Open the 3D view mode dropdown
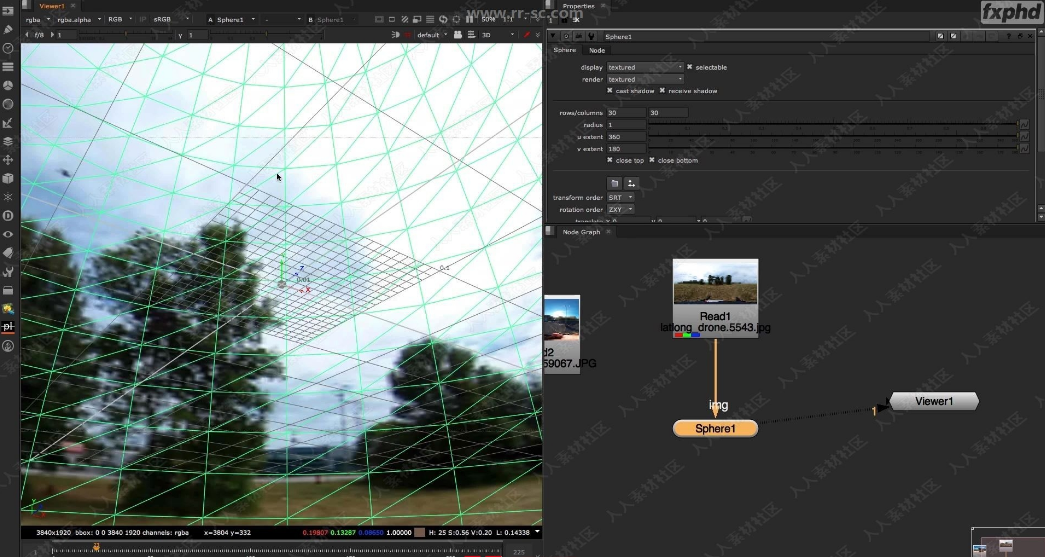The width and height of the screenshot is (1045, 557). (x=498, y=35)
